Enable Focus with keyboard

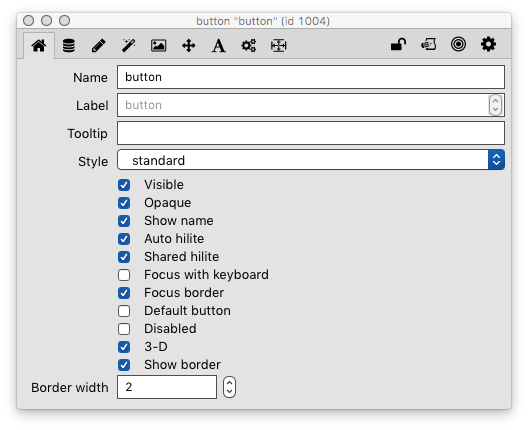124,275
